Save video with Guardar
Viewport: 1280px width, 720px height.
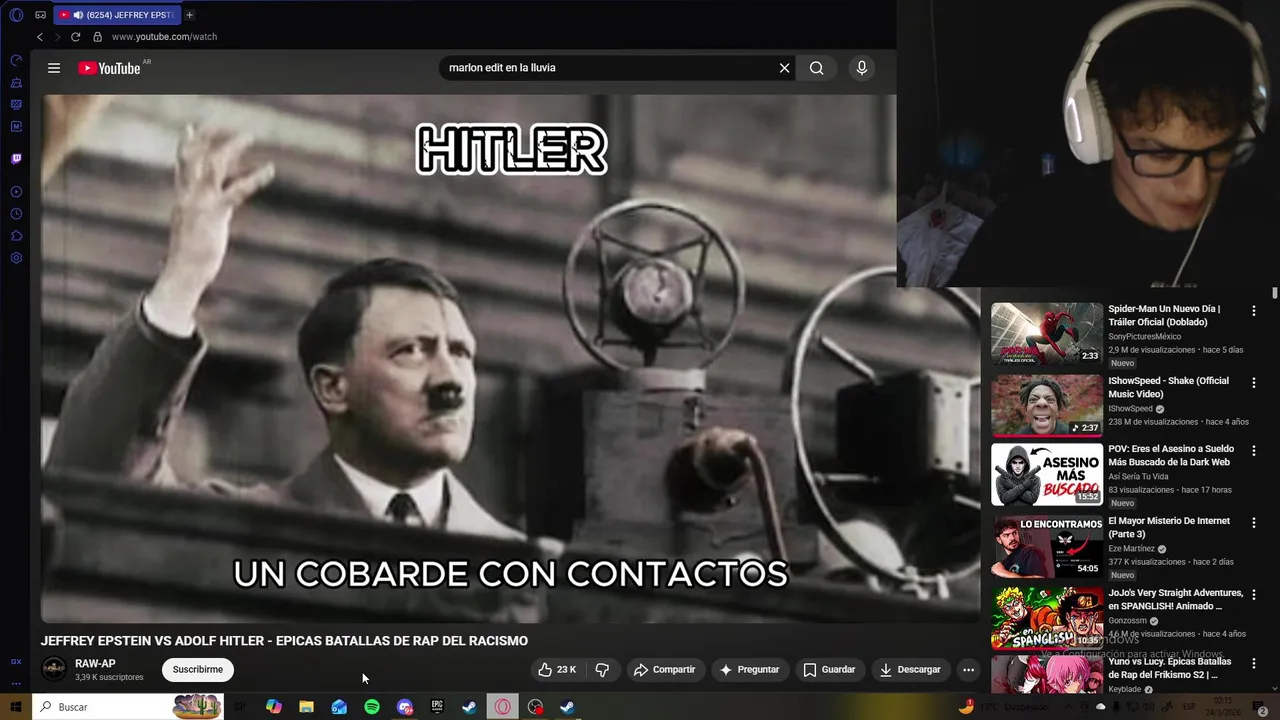829,670
